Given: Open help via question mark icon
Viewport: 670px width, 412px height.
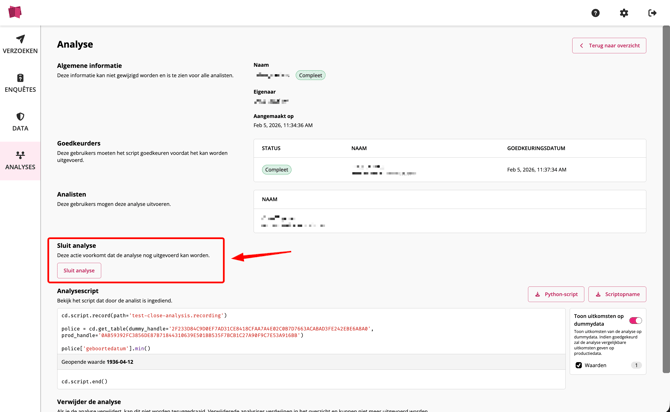Looking at the screenshot, I should [x=595, y=13].
